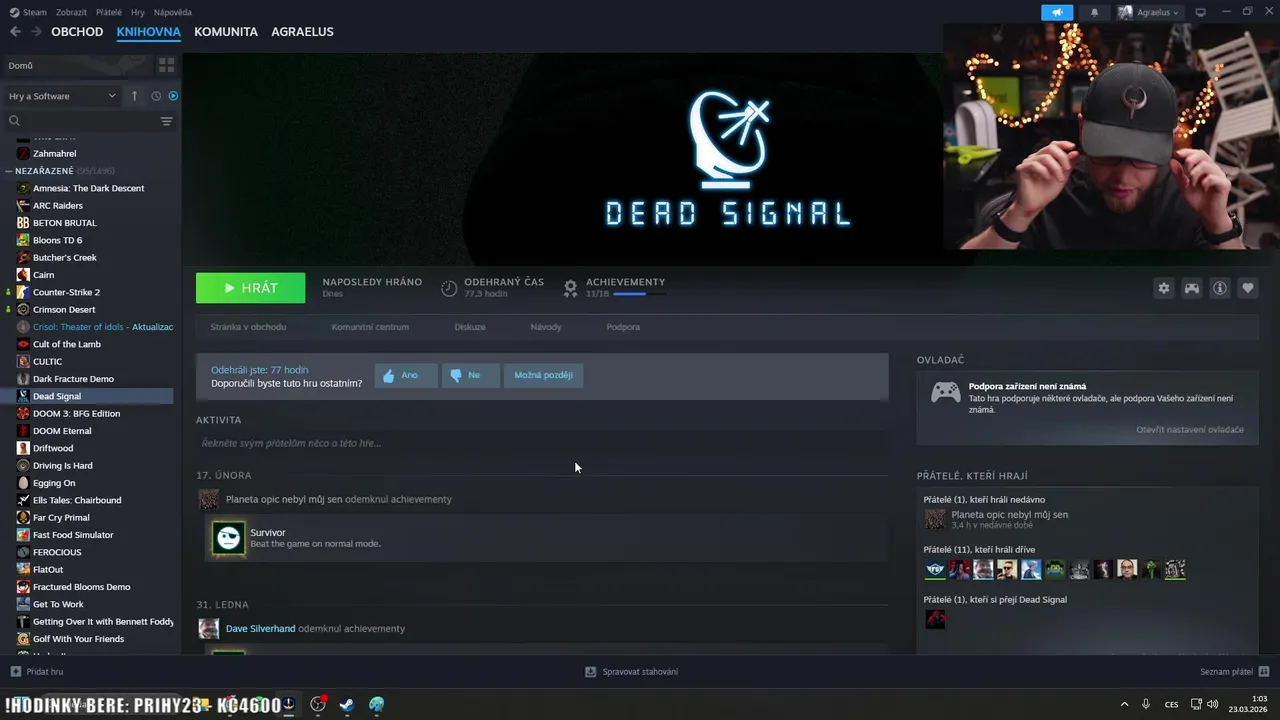
Task: Open Spravovat stahování
Action: (632, 672)
